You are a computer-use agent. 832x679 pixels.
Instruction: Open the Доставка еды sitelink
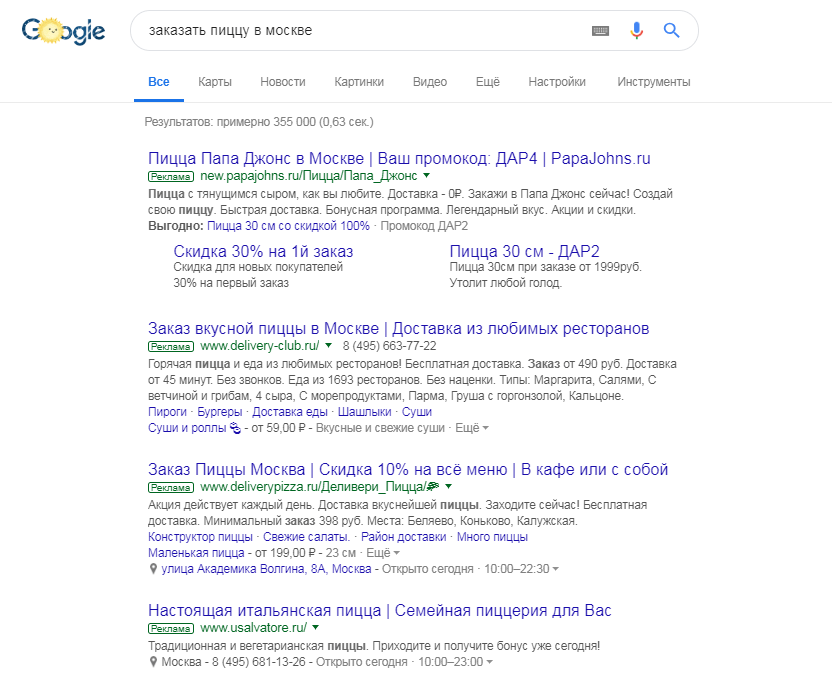pos(290,412)
